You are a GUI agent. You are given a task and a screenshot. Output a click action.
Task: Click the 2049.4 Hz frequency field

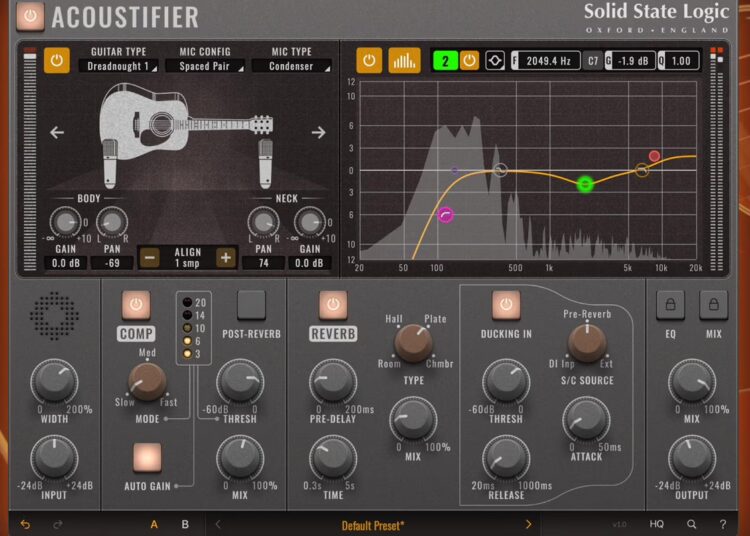pyautogui.click(x=546, y=61)
